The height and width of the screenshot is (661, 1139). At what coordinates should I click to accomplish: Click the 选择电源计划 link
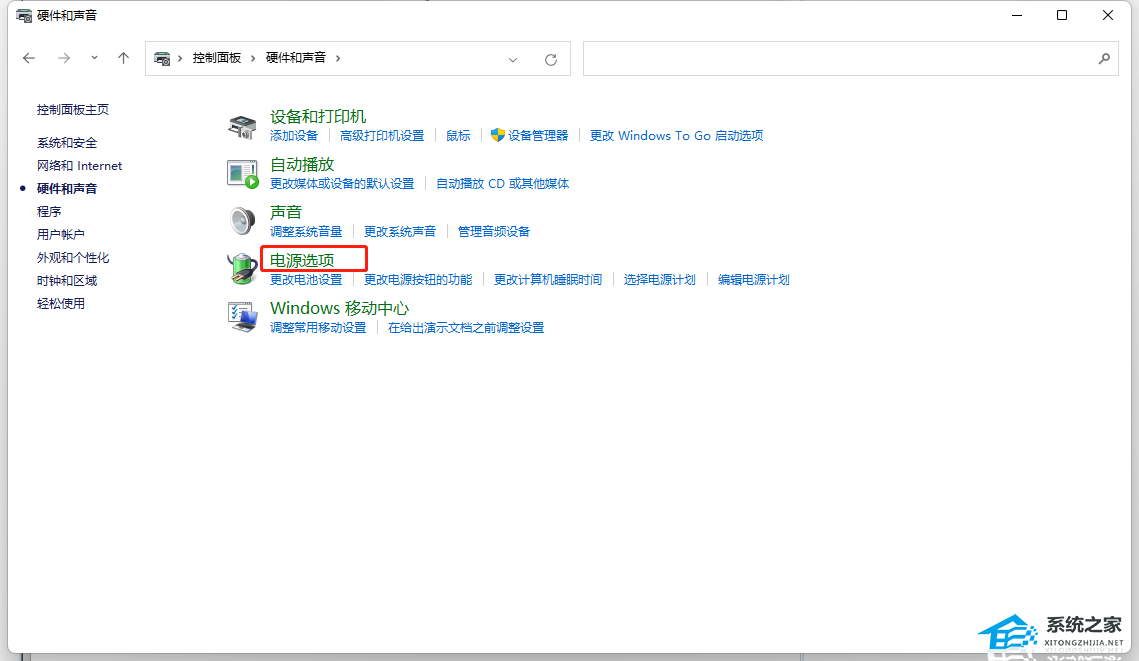point(660,280)
